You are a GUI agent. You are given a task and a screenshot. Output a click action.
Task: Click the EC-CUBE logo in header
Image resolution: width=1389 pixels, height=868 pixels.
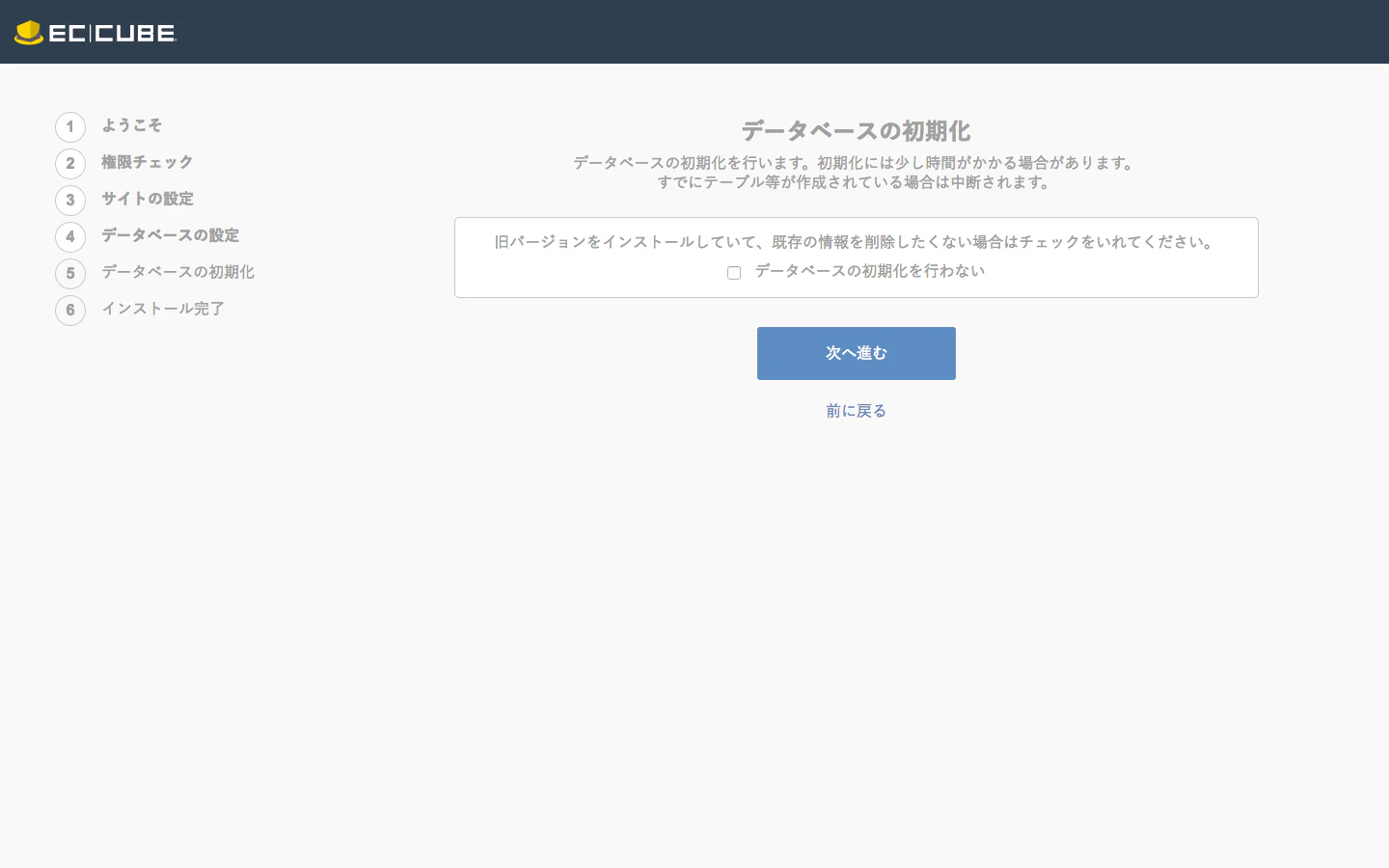95,33
